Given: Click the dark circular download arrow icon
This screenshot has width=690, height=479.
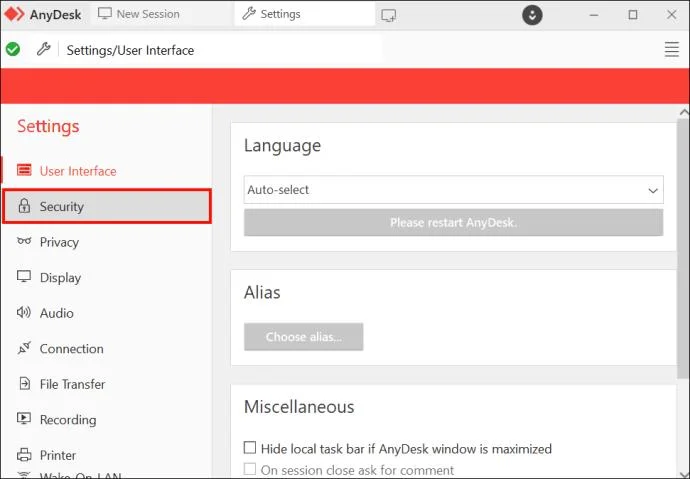Looking at the screenshot, I should pos(532,15).
